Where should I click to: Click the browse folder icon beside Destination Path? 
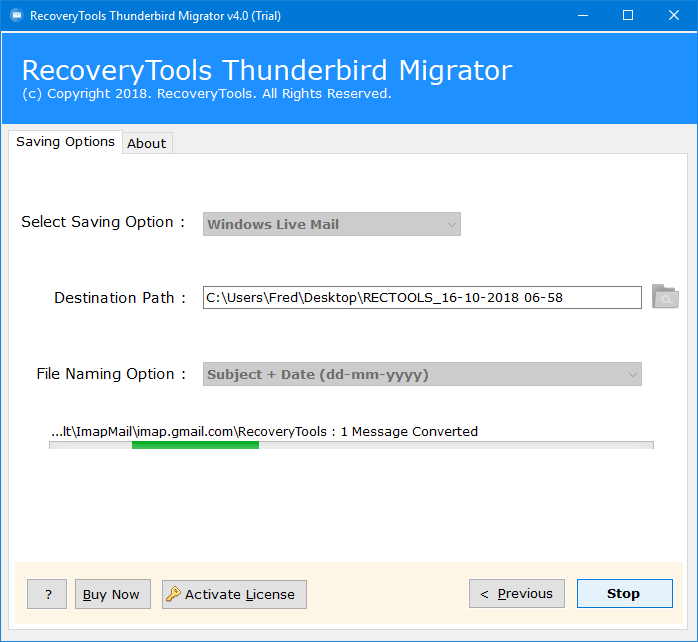665,297
